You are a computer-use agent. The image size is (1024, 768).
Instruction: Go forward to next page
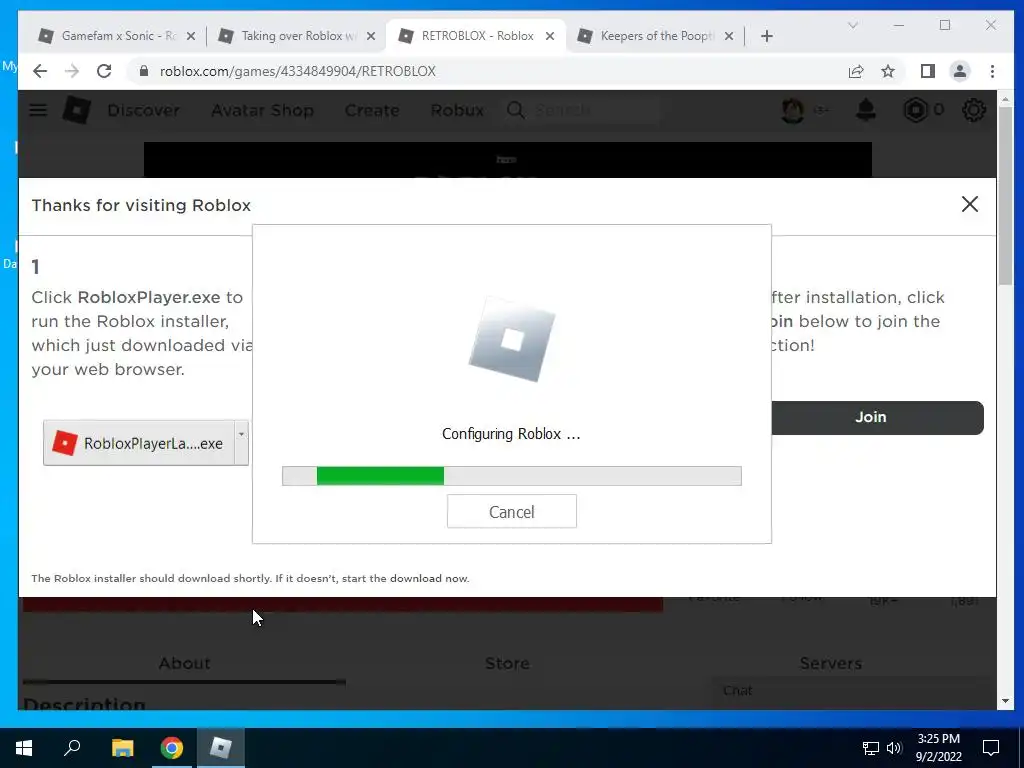tap(72, 71)
